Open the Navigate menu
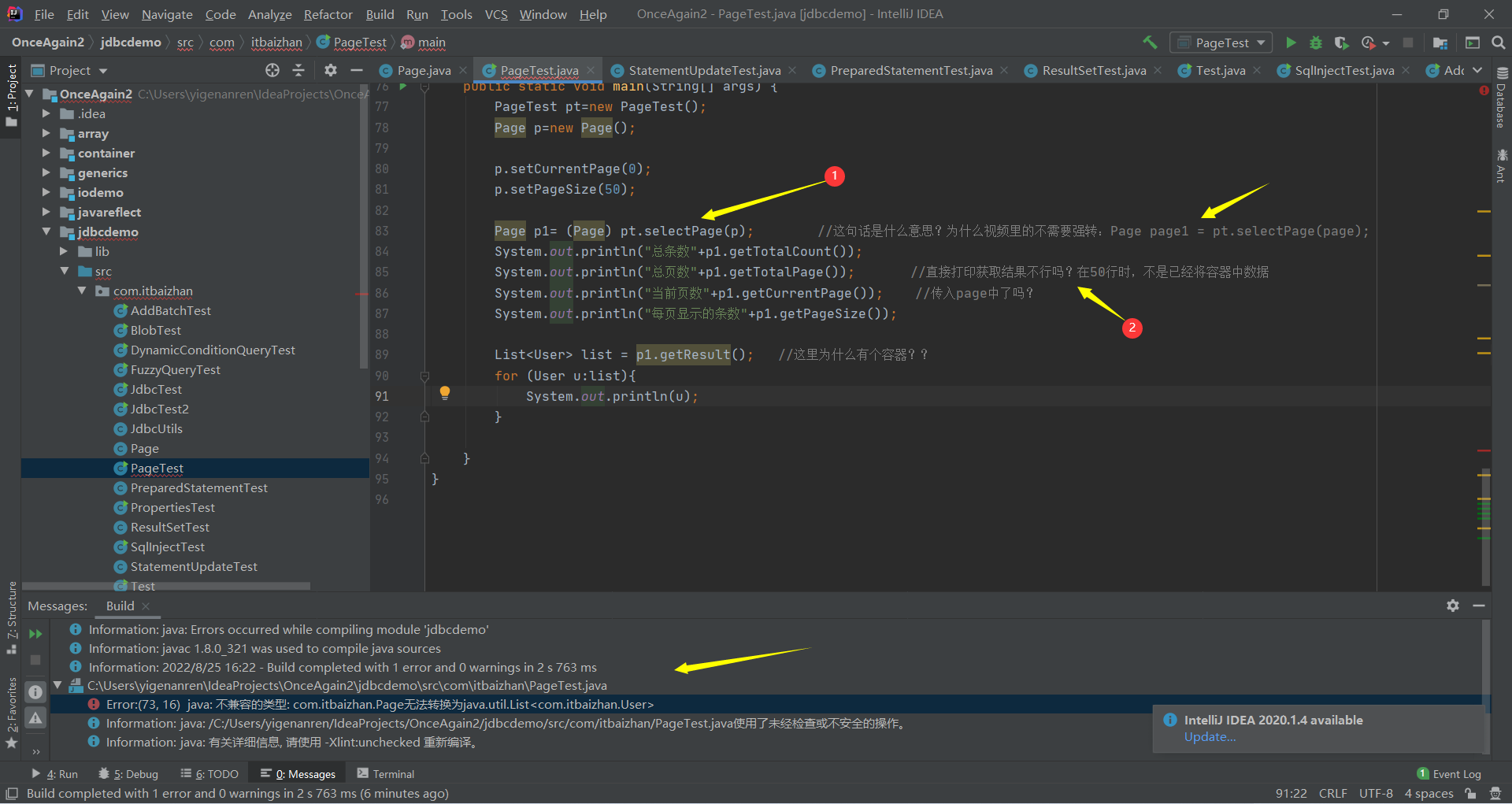This screenshot has width=1512, height=804. click(167, 14)
